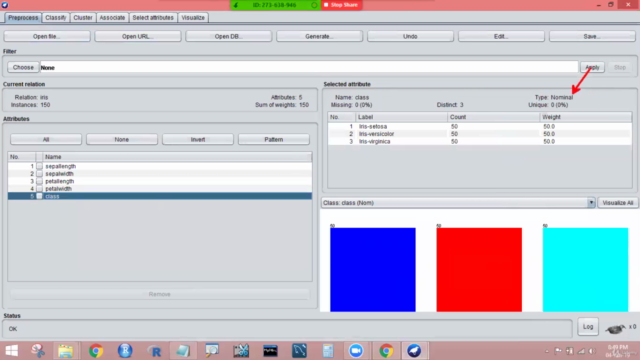Click the red Iris-versicolor histogram bar
640x360 pixels.
479,270
